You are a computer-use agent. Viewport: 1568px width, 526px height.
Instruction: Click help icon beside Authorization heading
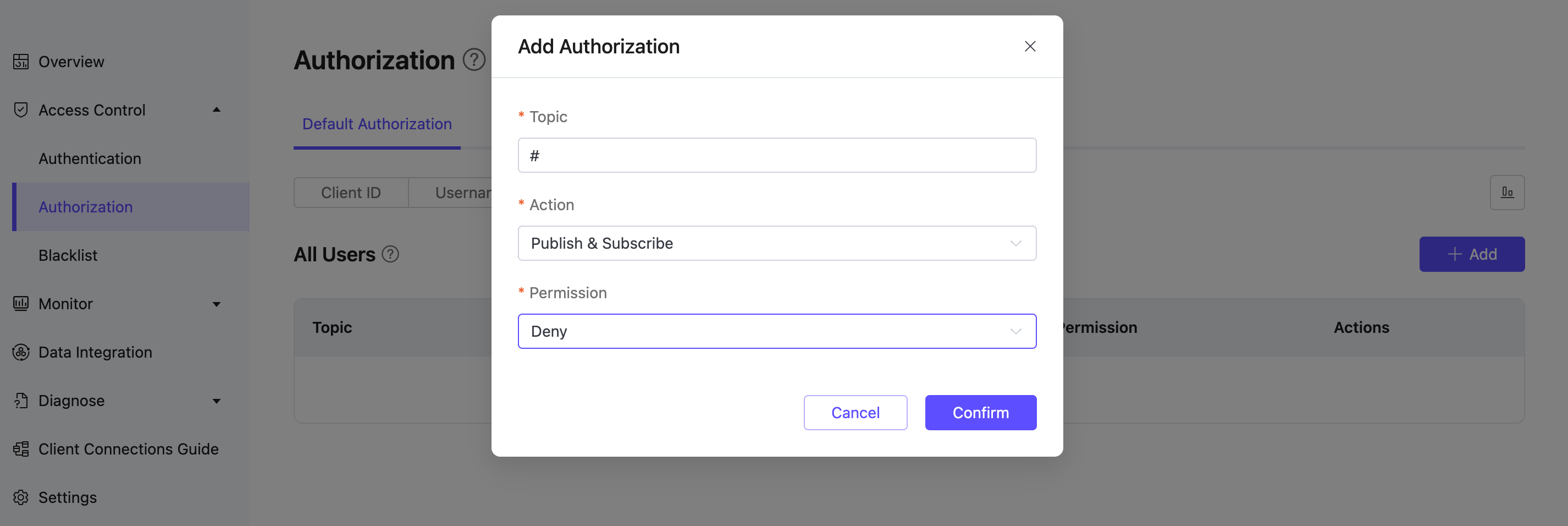(x=473, y=60)
